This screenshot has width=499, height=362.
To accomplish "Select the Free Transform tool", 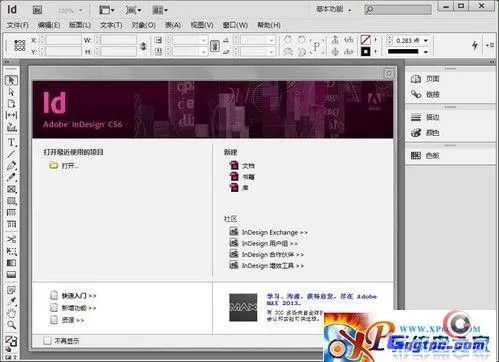I will click(11, 251).
